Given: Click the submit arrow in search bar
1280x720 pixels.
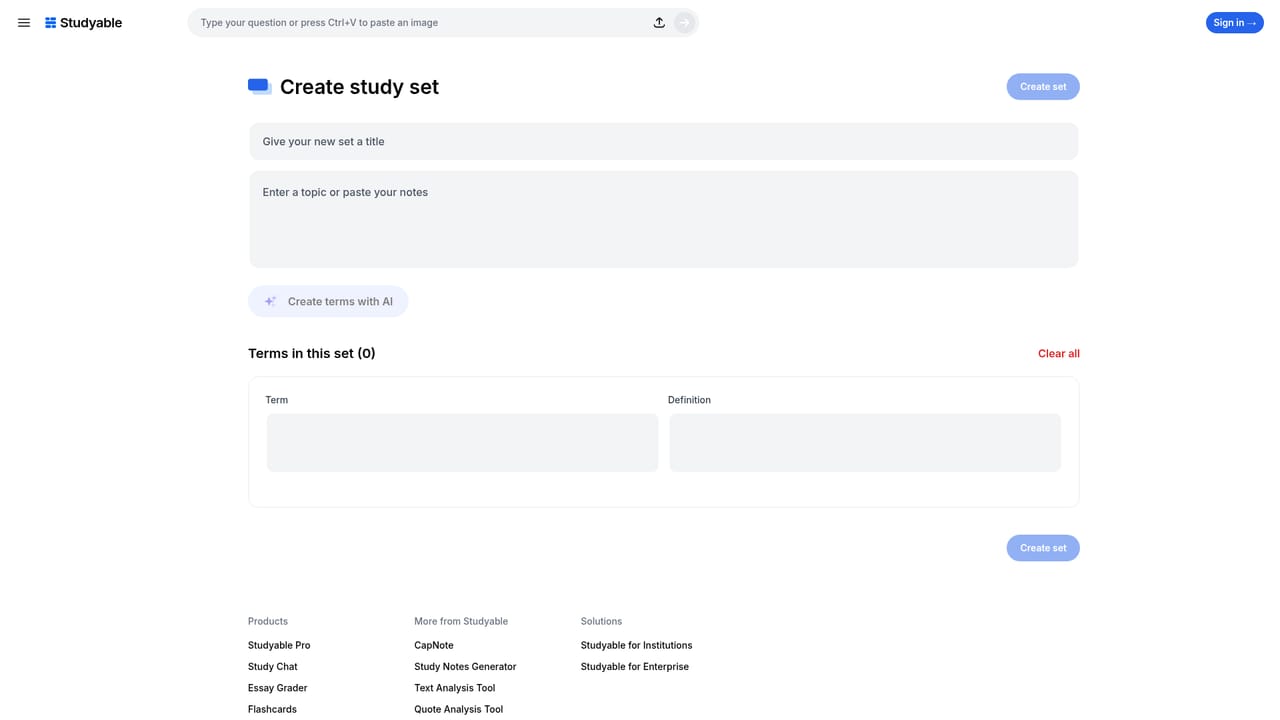Looking at the screenshot, I should [684, 23].
